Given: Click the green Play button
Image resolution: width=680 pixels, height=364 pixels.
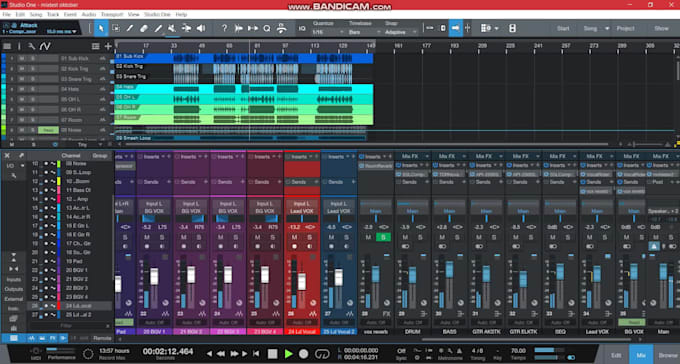Looking at the screenshot, I should tap(288, 354).
